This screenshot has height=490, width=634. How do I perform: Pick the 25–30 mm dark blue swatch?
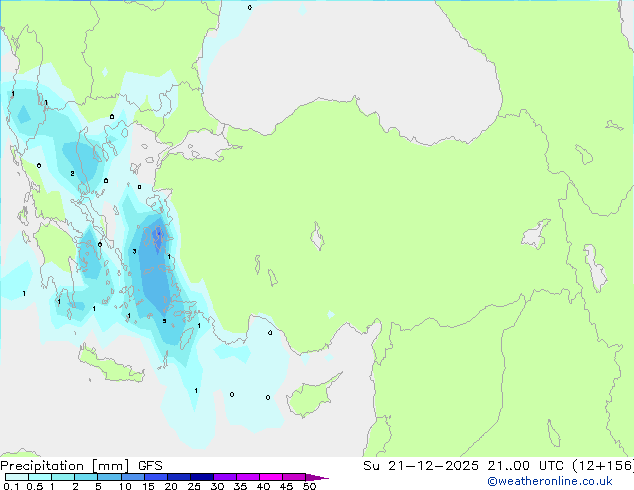(x=202, y=477)
